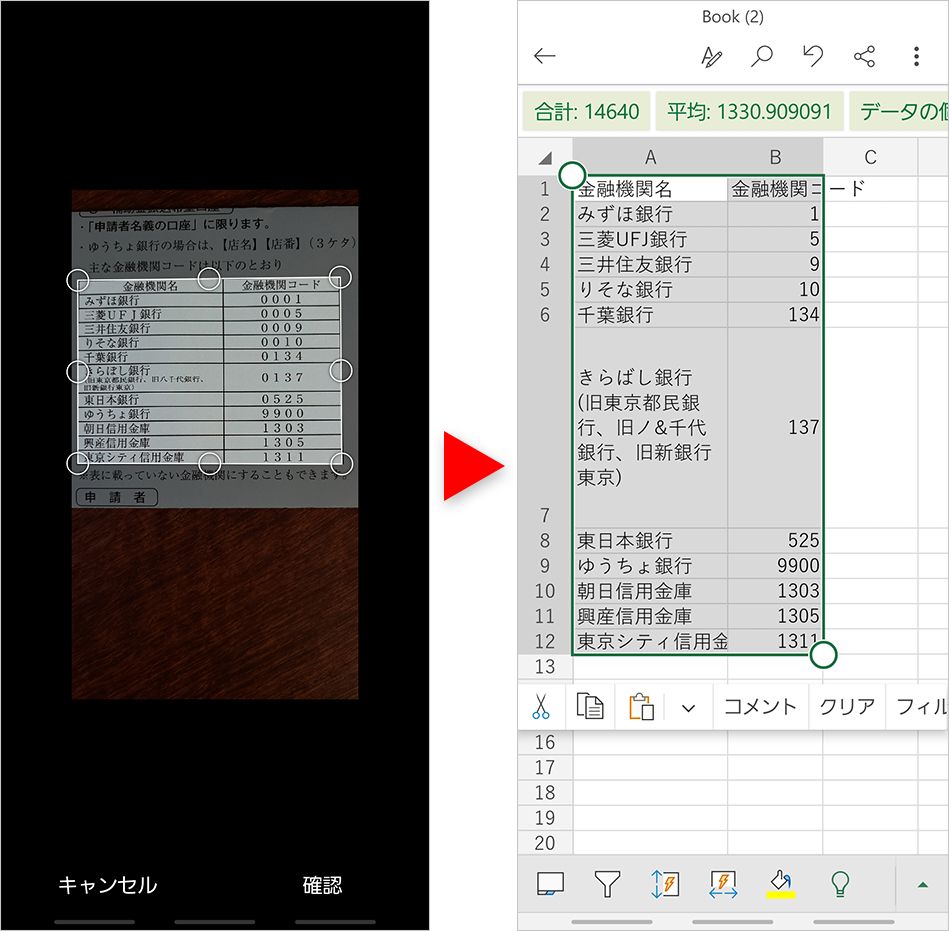This screenshot has width=949, height=931.
Task: Tap the Book (2) title
Action: pyautogui.click(x=733, y=17)
